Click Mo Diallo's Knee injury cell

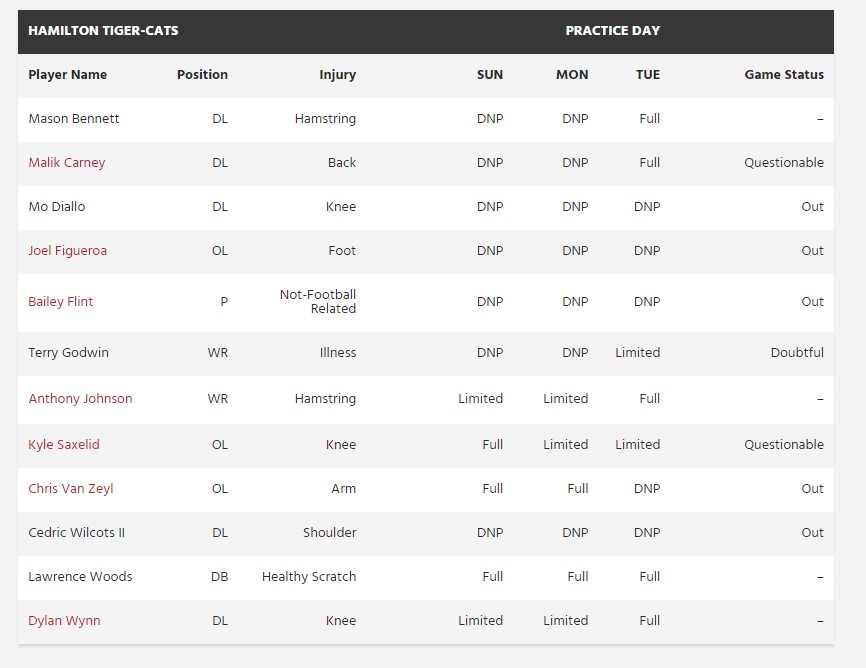[341, 207]
